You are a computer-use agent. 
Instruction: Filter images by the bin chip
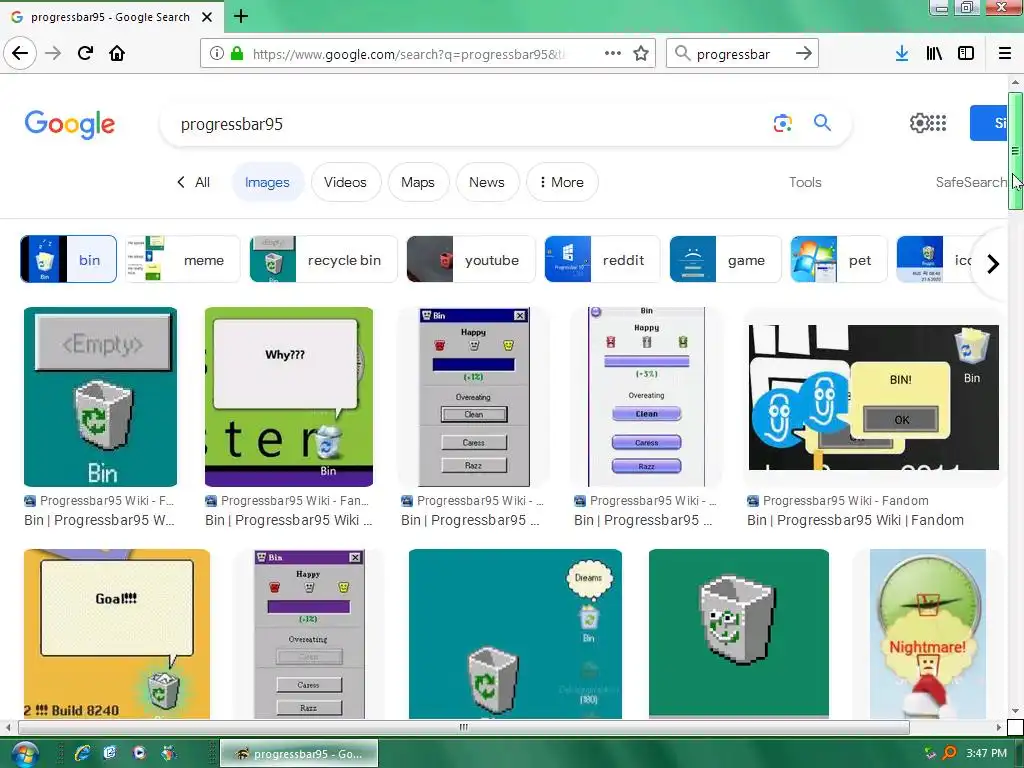[x=69, y=259]
